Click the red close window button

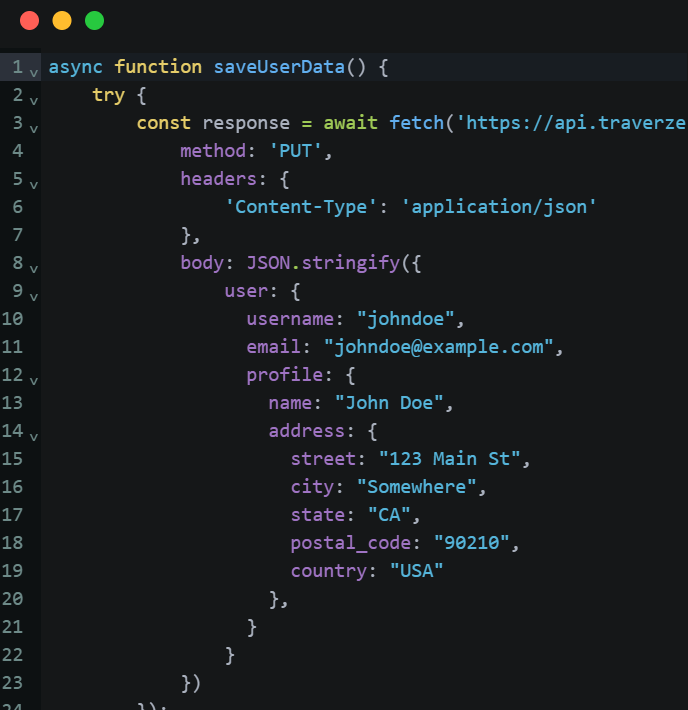pos(29,21)
